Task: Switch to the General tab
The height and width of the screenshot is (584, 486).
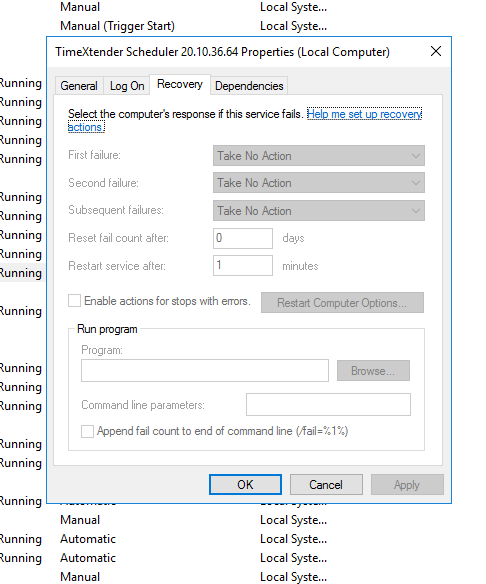Action: pos(79,86)
